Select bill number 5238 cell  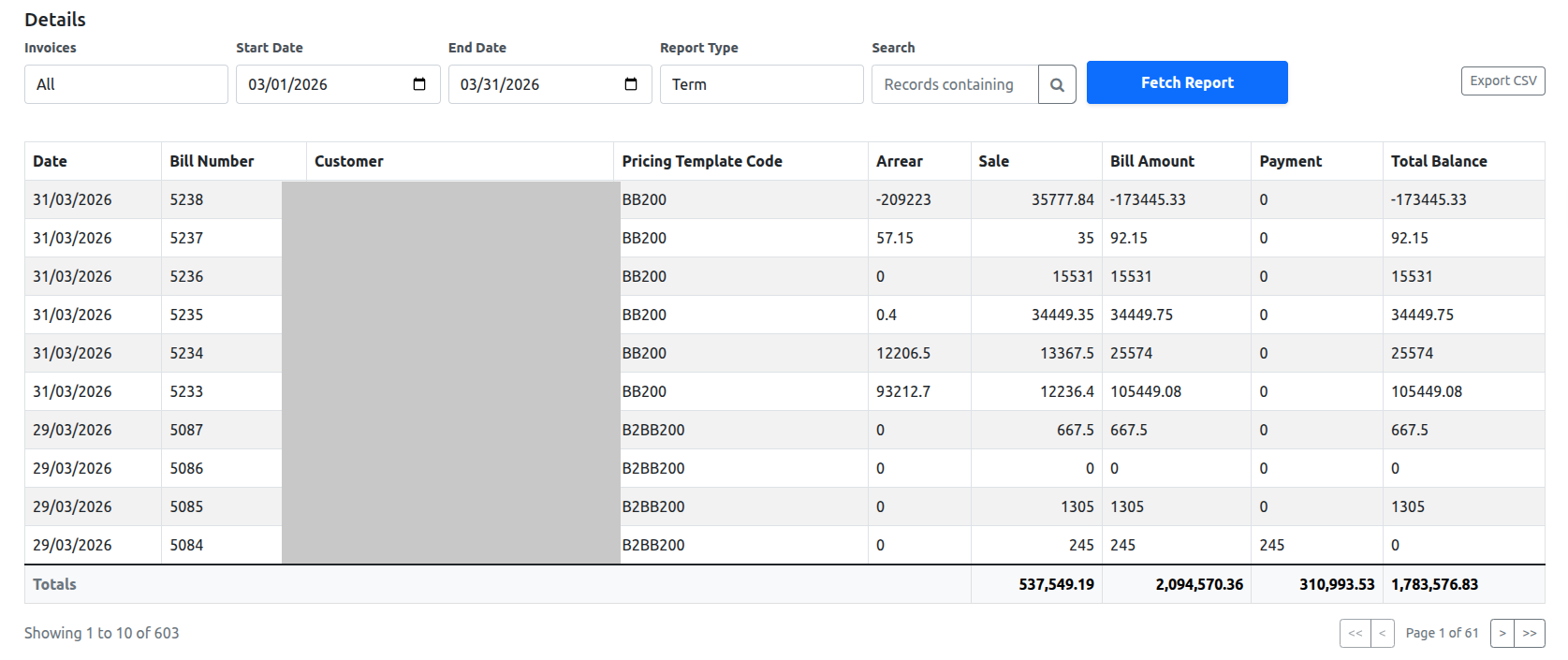(x=186, y=199)
